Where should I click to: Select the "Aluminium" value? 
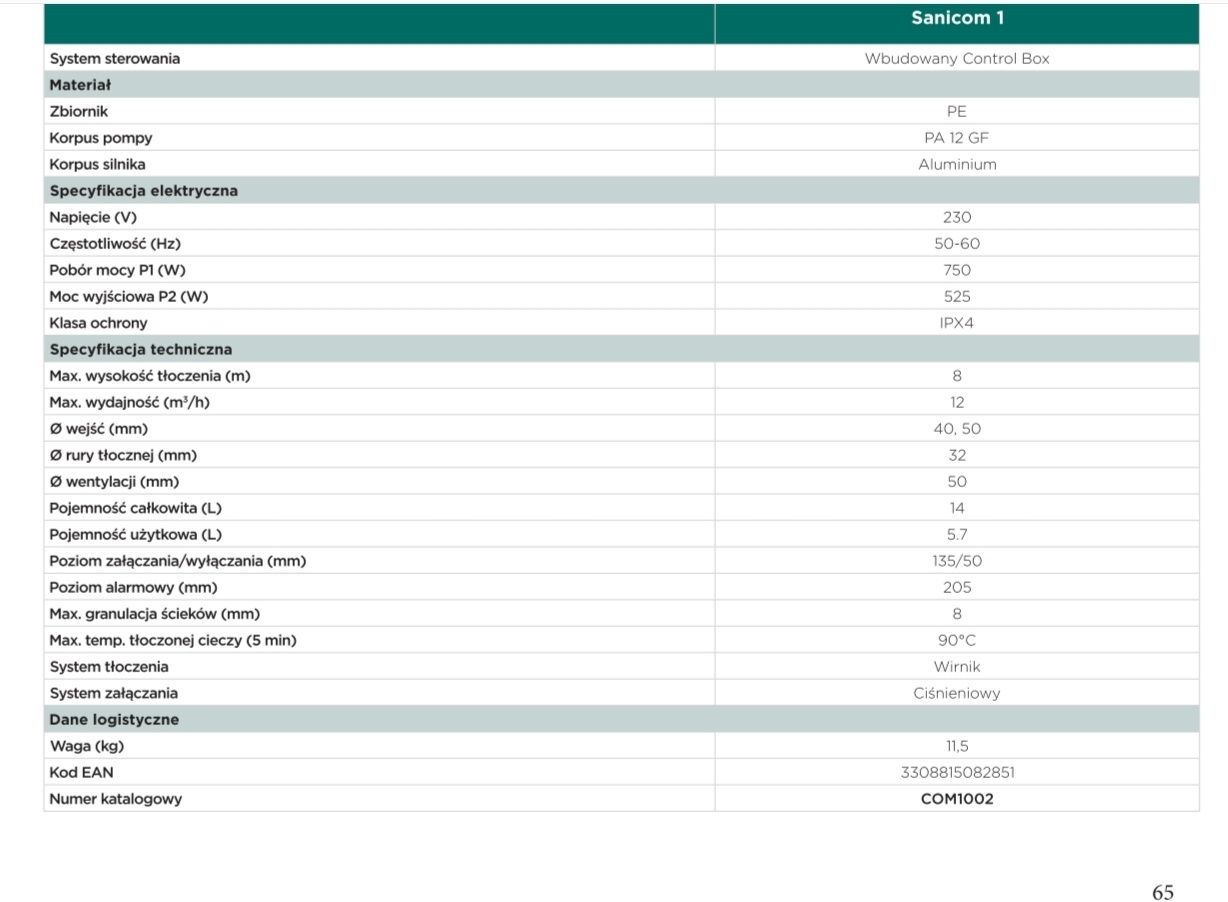[957, 164]
